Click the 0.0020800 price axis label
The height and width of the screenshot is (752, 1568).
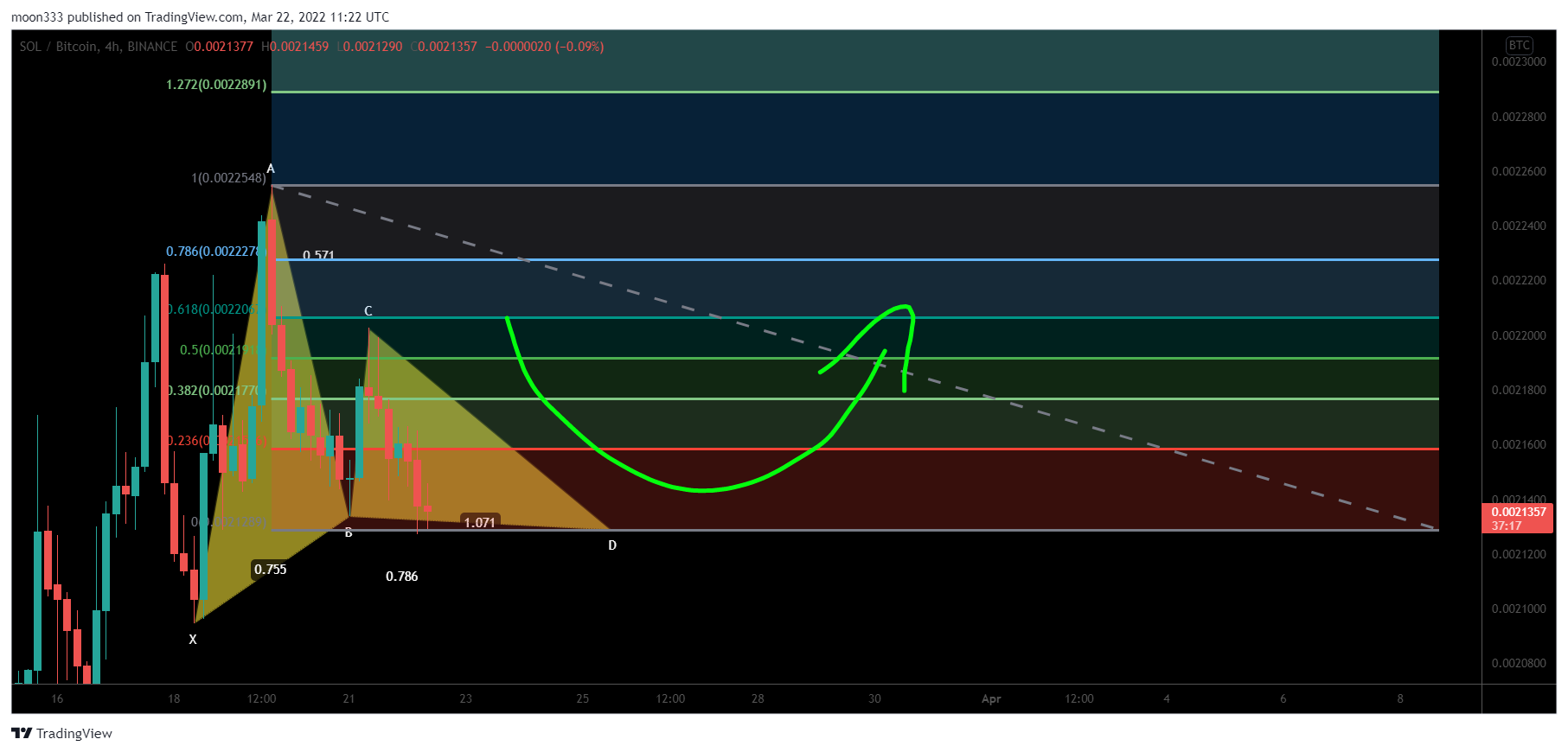[1519, 663]
